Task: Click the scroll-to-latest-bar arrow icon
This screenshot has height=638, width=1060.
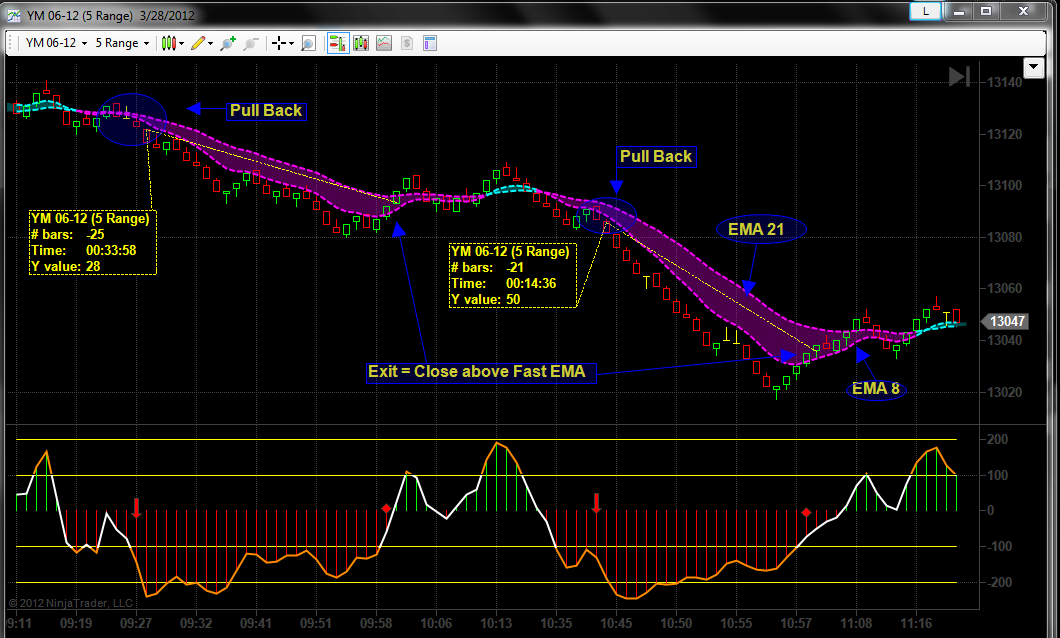Action: (x=959, y=76)
